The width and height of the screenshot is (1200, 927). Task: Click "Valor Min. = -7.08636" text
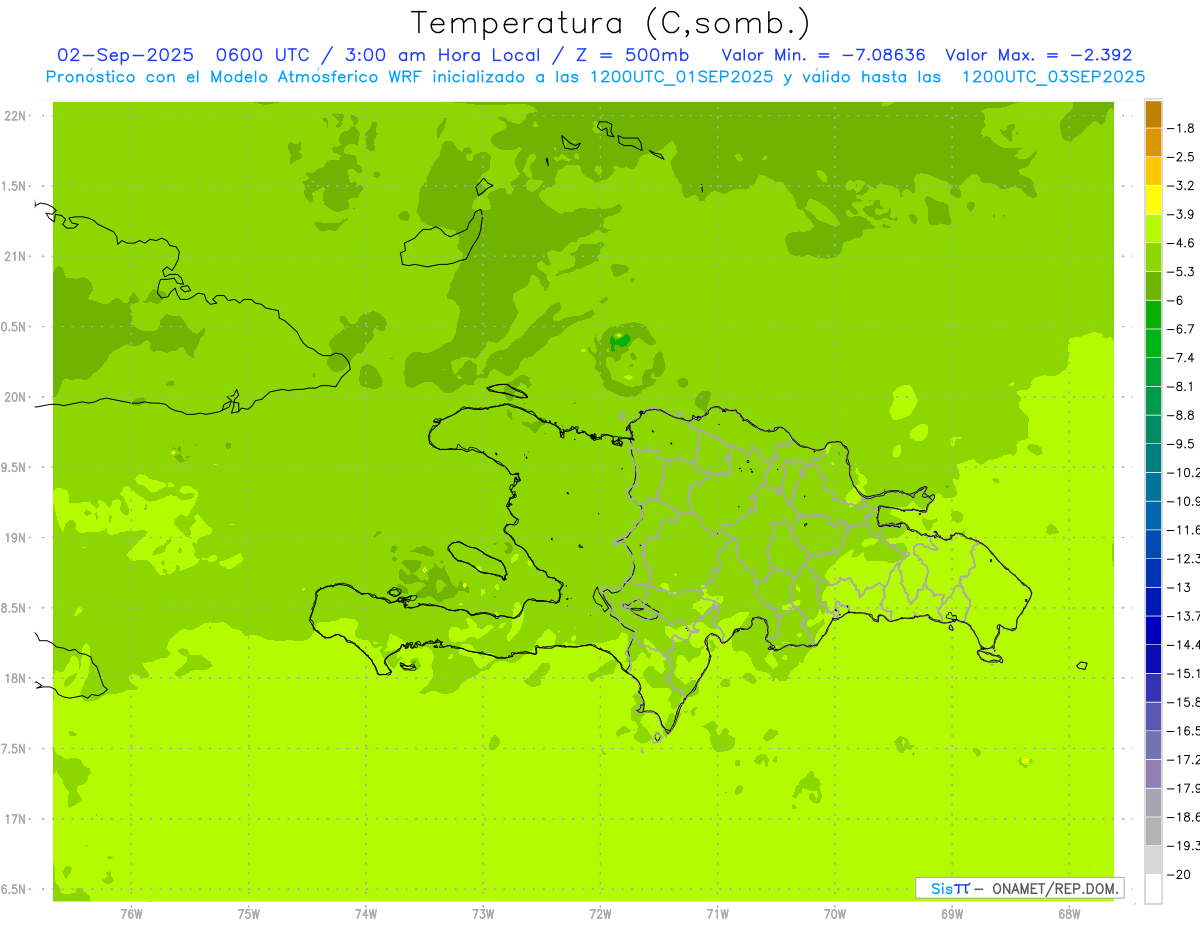(823, 55)
